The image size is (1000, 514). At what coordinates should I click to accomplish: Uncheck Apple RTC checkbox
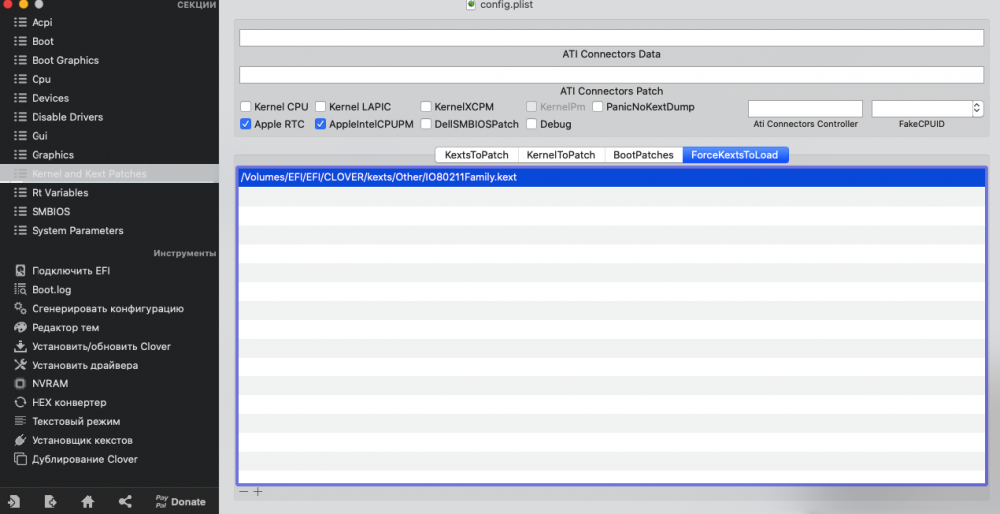click(246, 124)
